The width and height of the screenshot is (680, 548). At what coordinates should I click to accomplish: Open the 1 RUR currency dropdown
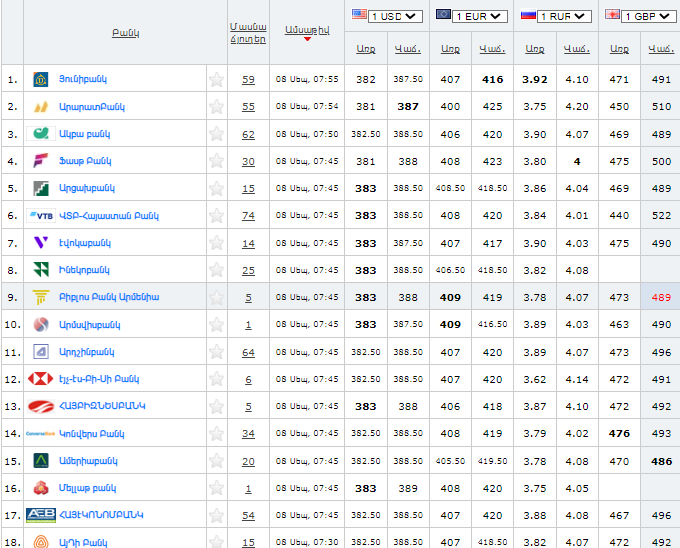pyautogui.click(x=564, y=16)
